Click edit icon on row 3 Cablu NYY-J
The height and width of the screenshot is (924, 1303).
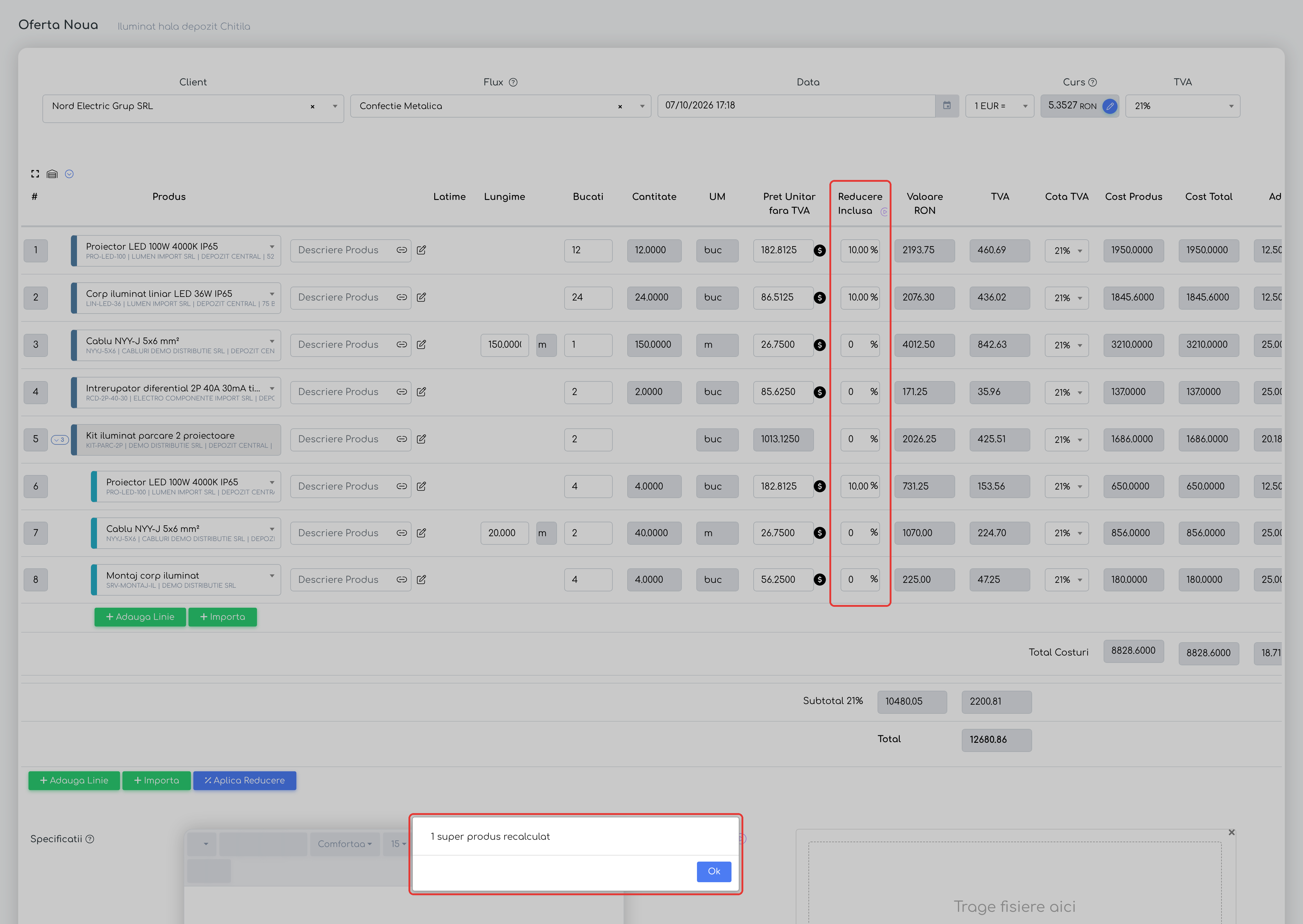pyautogui.click(x=422, y=345)
